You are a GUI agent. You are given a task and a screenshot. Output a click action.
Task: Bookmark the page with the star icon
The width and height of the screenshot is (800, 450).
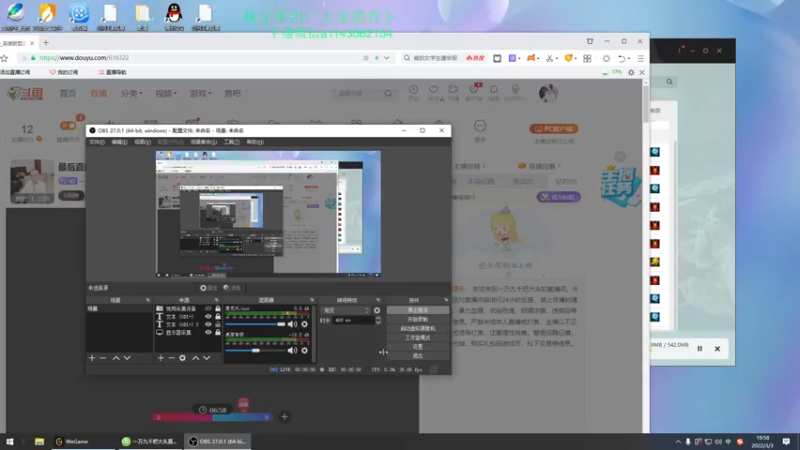pyautogui.click(x=4, y=58)
